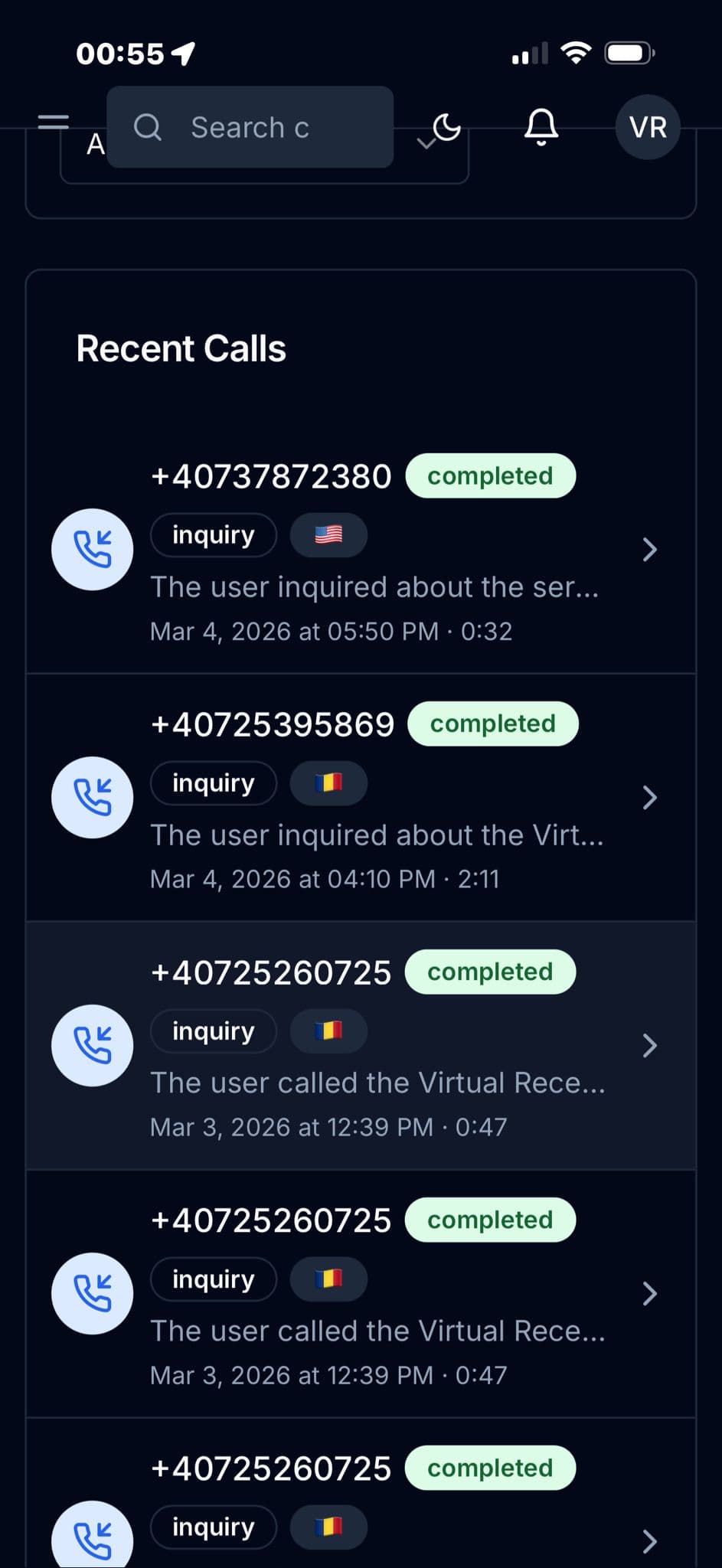The image size is (722, 1568).
Task: Open the call from +40725260725
Action: (x=270, y=972)
